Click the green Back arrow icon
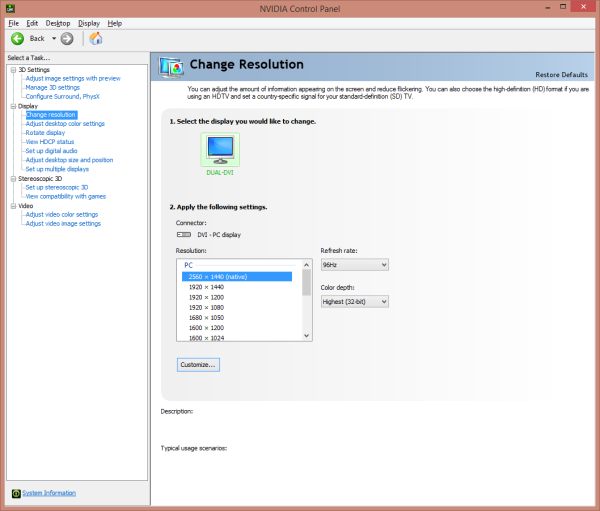The image size is (600, 511). pos(17,39)
